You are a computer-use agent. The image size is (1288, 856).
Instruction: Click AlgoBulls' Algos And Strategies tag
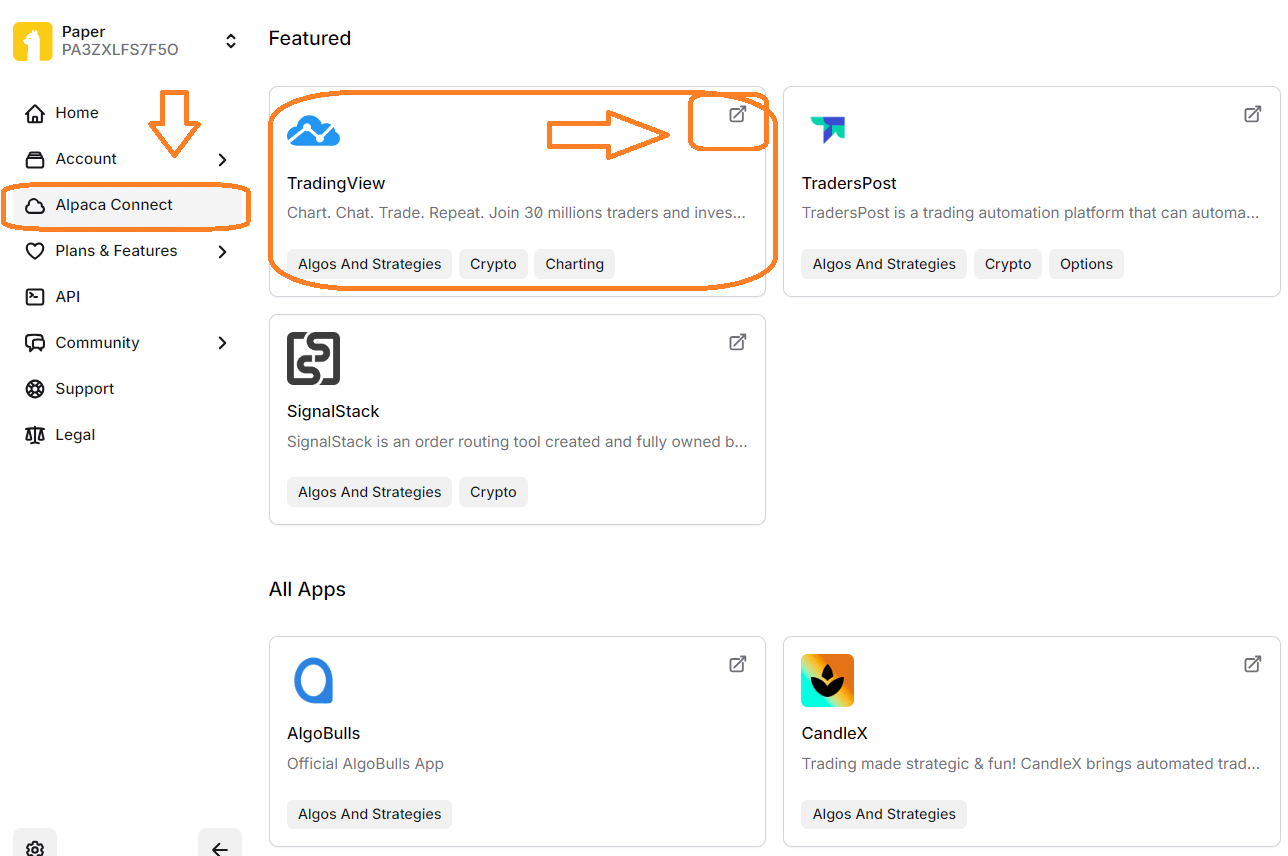click(370, 814)
